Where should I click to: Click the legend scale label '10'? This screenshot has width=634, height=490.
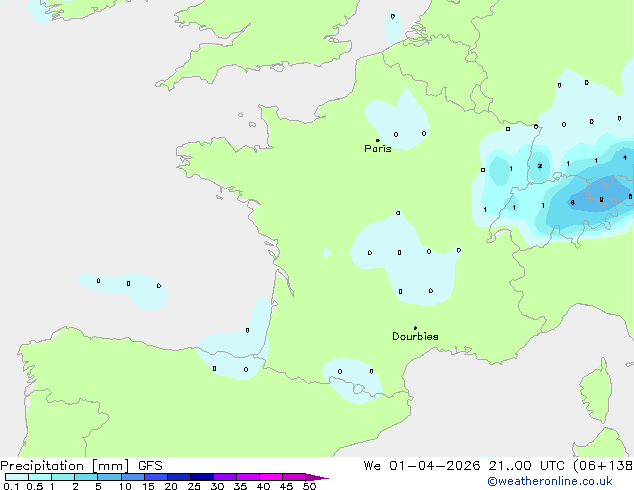(x=125, y=486)
